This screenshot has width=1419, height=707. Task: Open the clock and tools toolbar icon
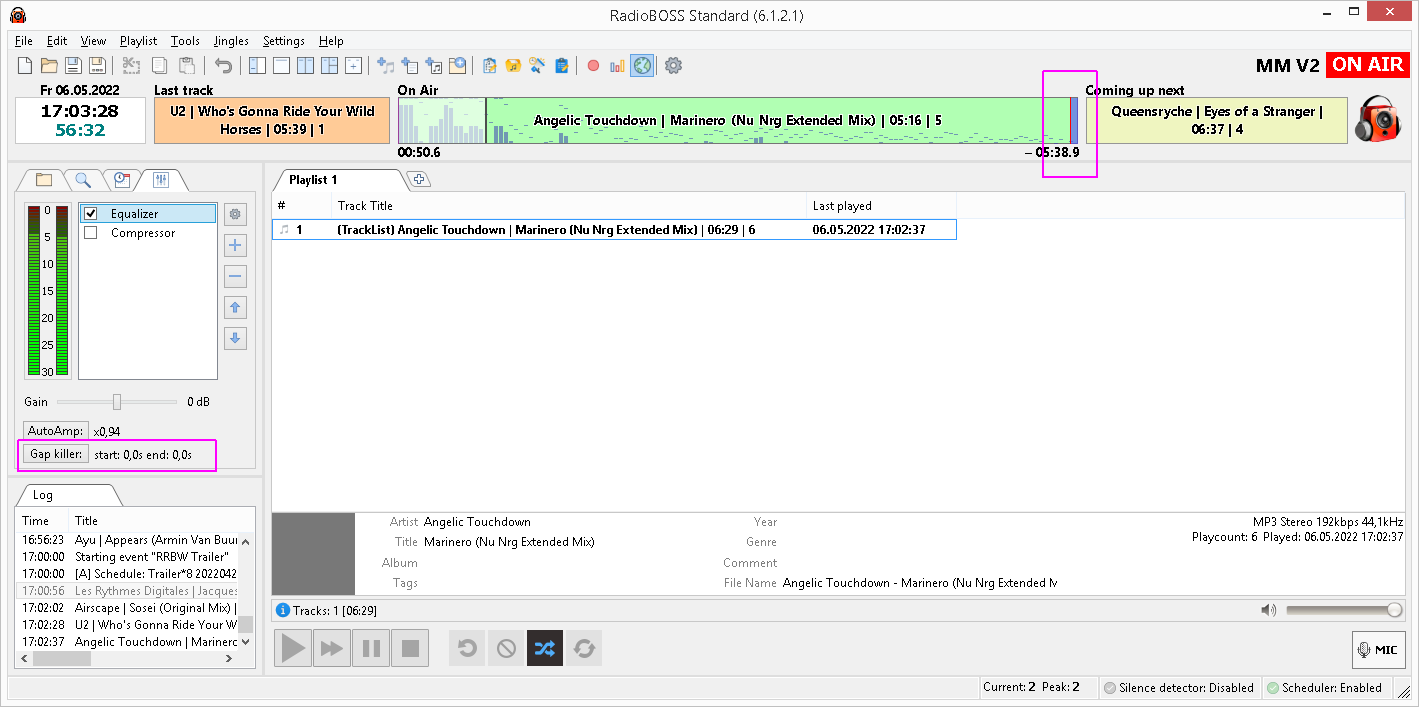pos(538,66)
